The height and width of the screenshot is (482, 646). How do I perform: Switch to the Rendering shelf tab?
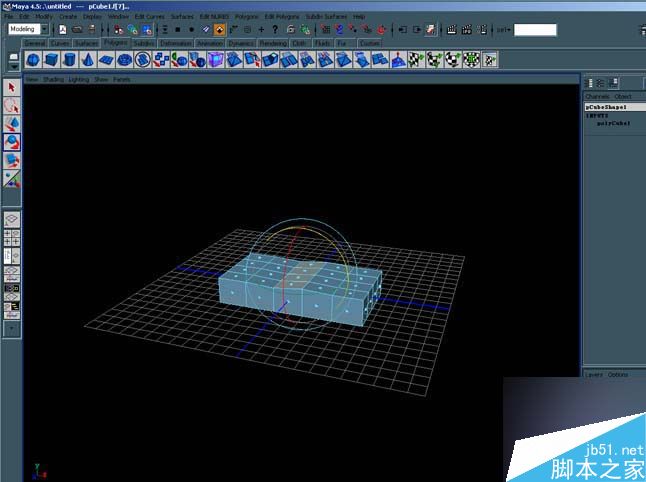(273, 43)
